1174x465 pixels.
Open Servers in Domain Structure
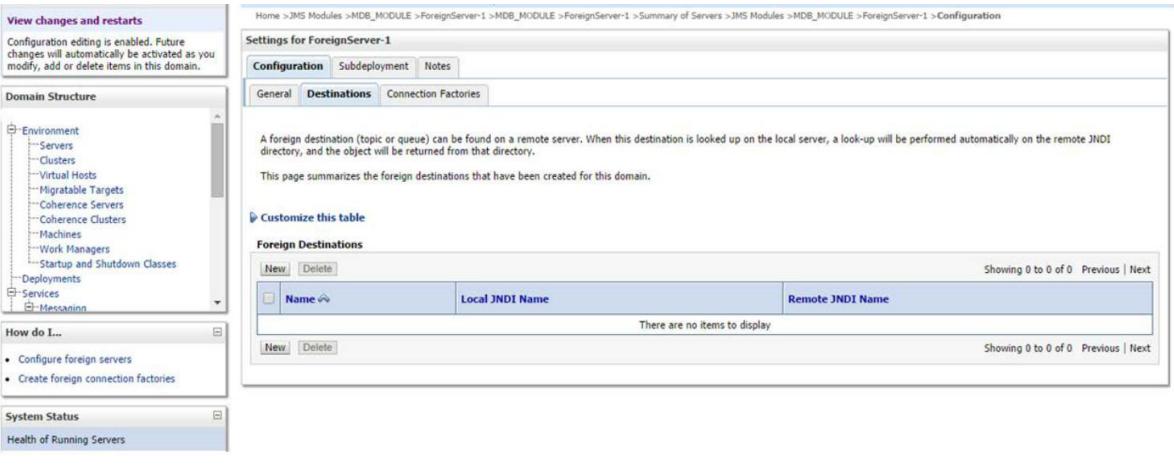[x=56, y=145]
